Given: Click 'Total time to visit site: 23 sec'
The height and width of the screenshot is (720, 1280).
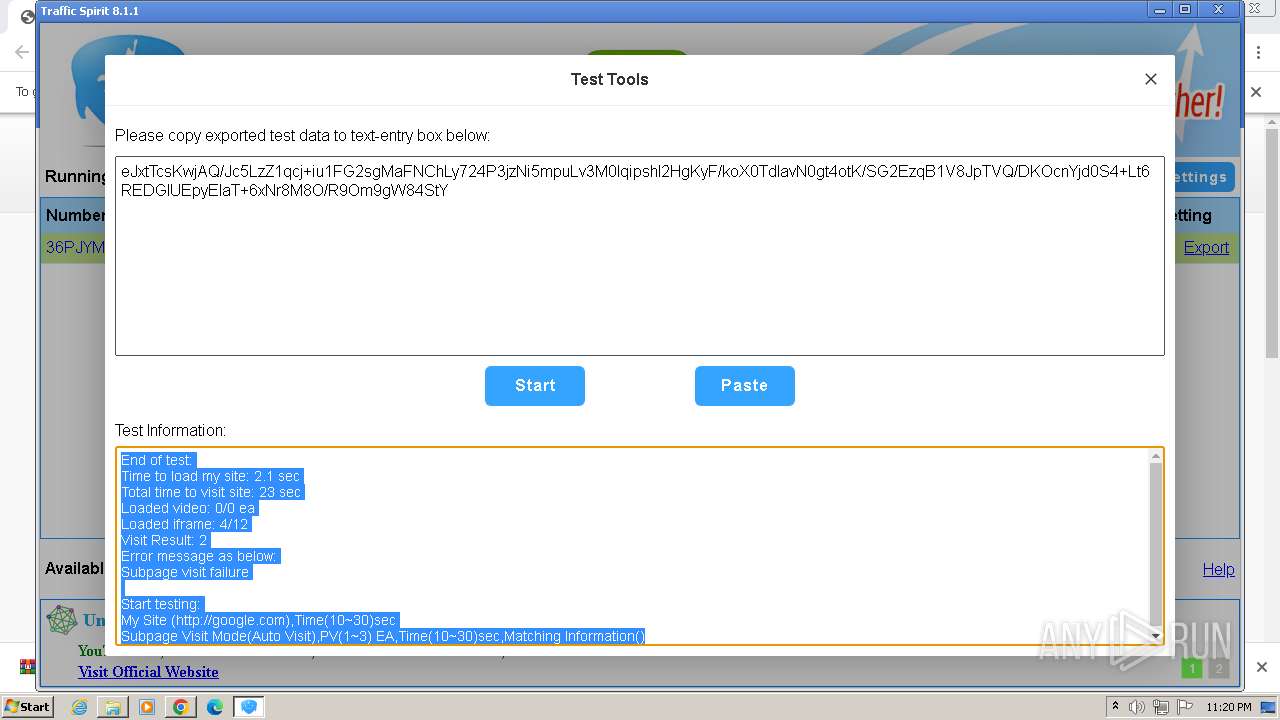Looking at the screenshot, I should 211,492.
